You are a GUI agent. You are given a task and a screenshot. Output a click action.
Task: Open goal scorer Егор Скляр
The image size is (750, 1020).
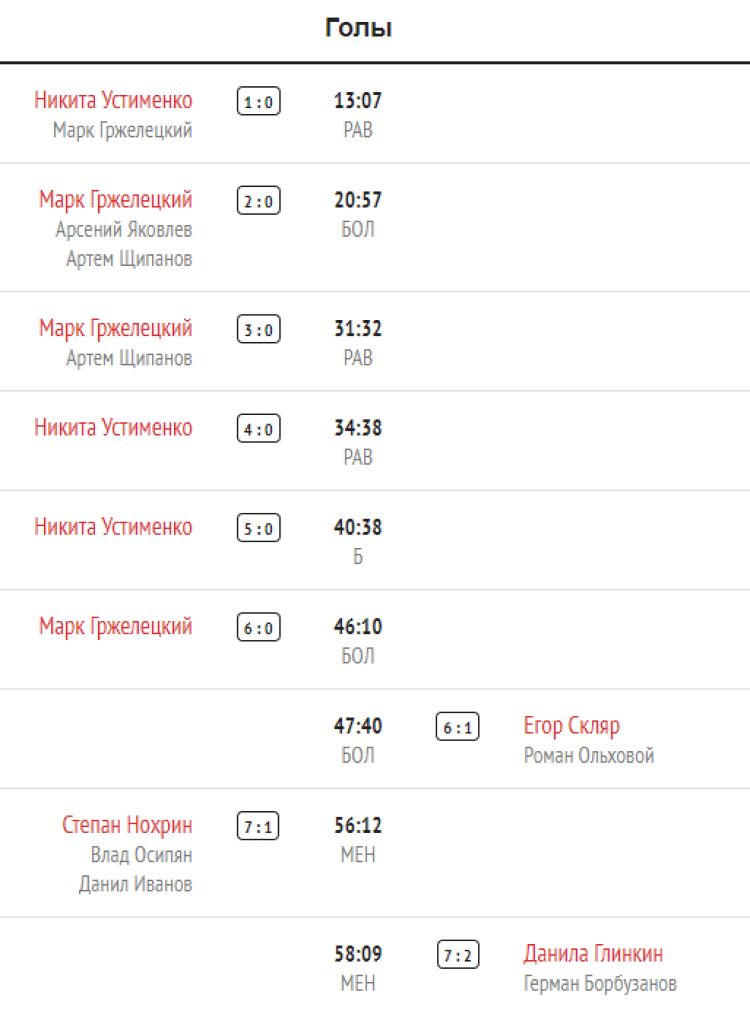[572, 725]
